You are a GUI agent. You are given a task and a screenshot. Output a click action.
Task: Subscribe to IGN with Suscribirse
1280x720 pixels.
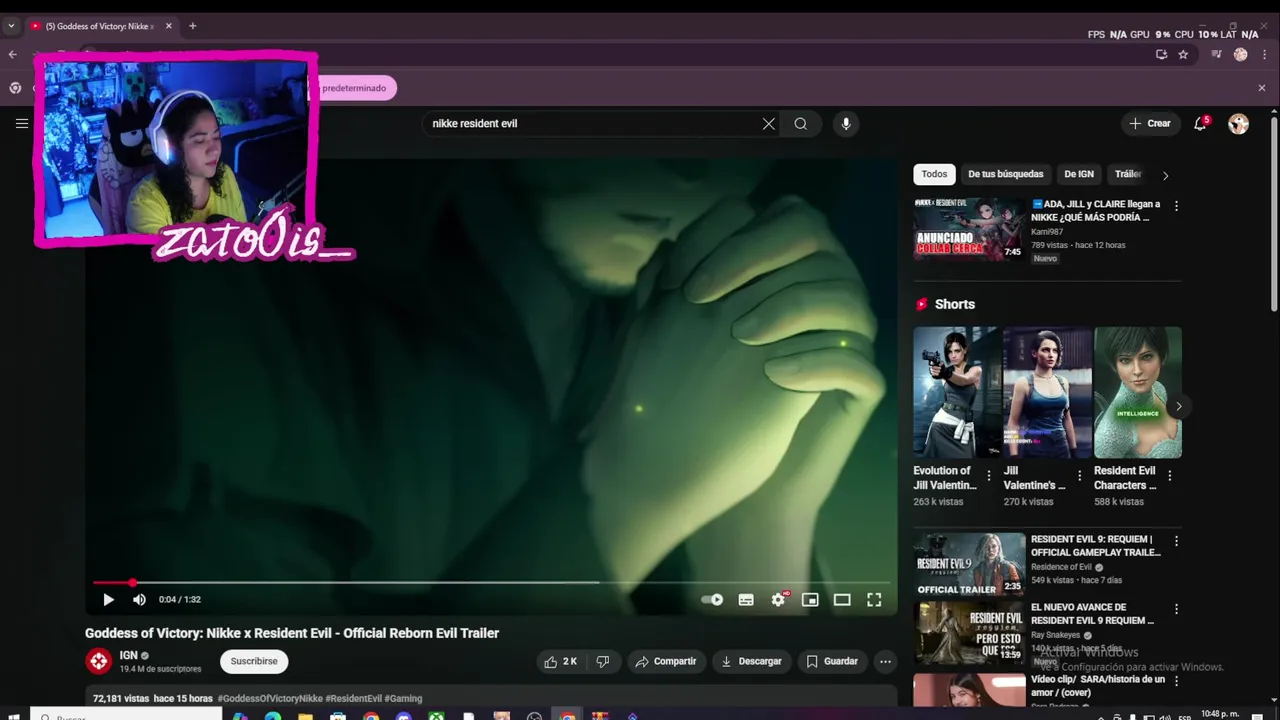254,661
